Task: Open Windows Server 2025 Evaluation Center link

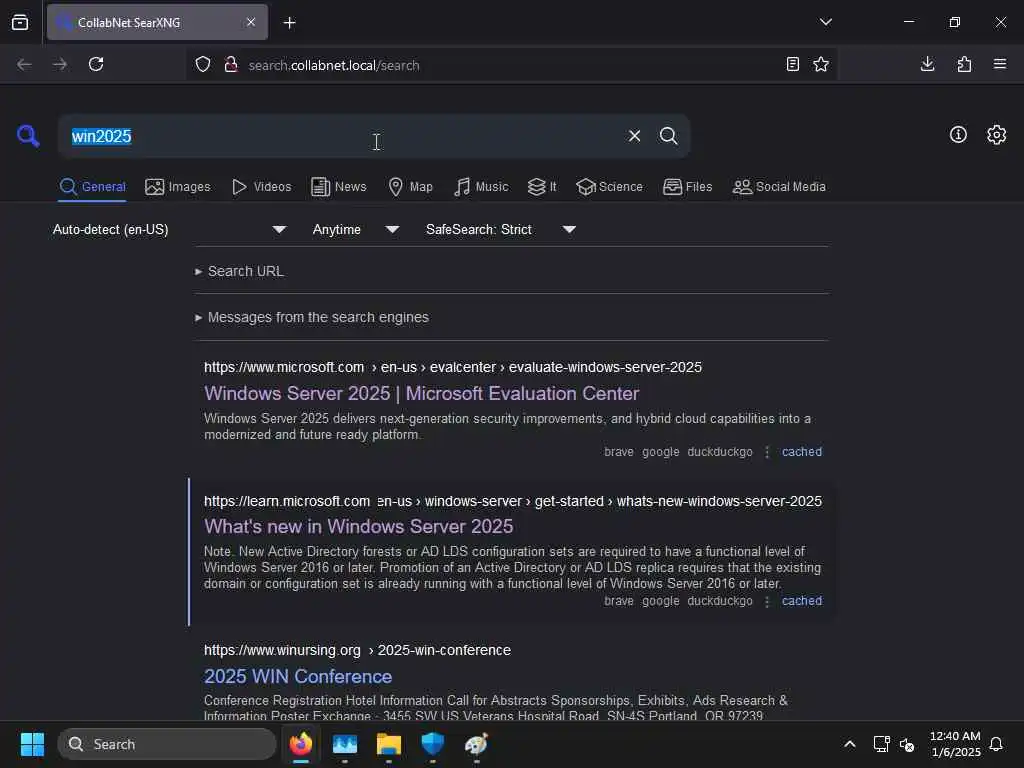Action: point(421,393)
